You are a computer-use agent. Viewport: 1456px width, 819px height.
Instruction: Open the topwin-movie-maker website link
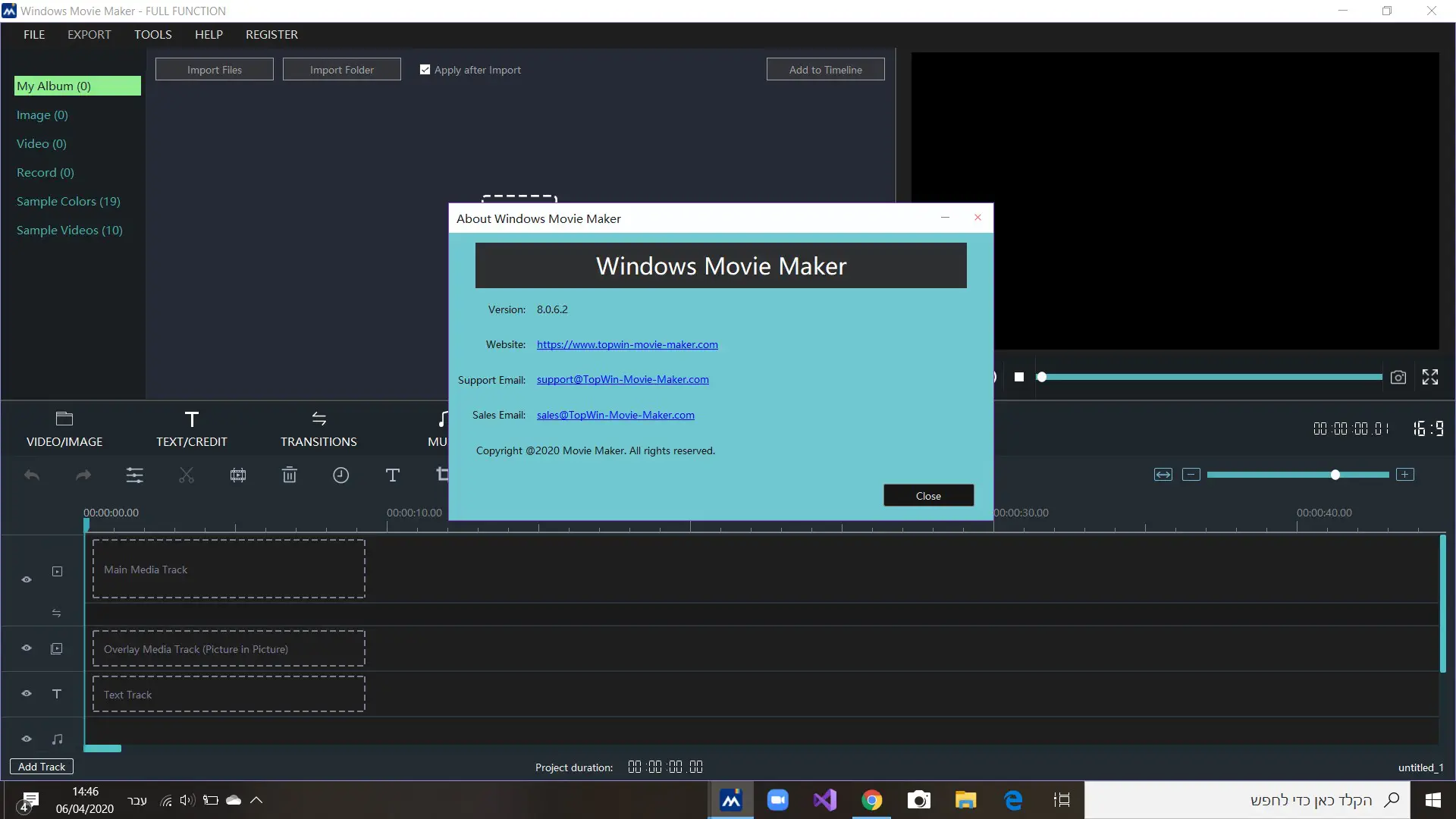click(626, 344)
